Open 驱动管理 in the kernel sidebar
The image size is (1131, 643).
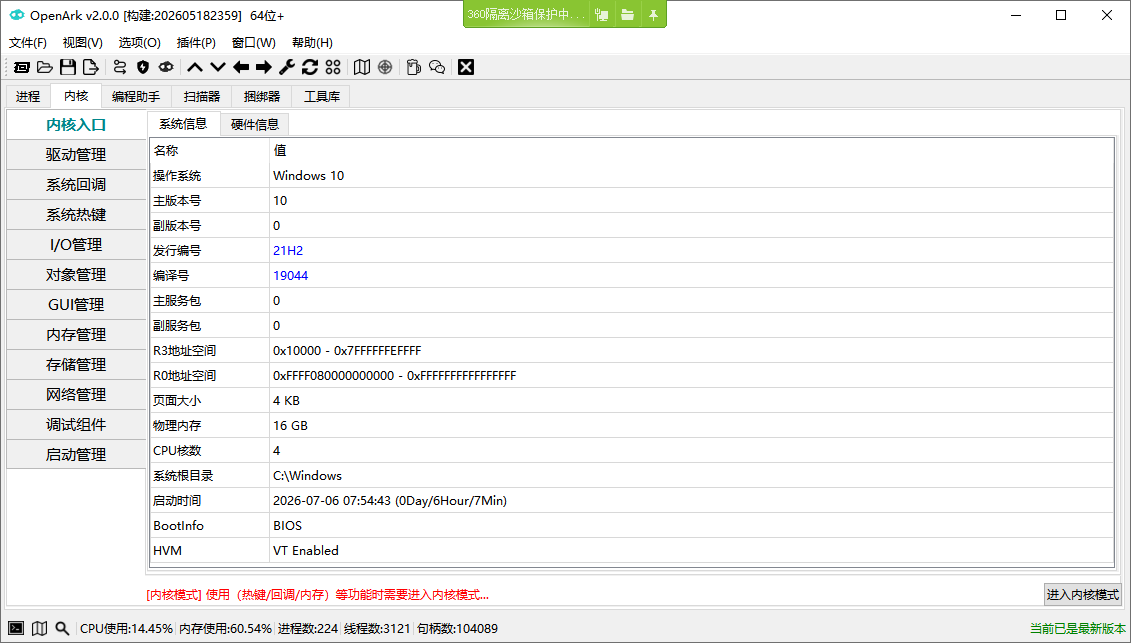(x=76, y=154)
